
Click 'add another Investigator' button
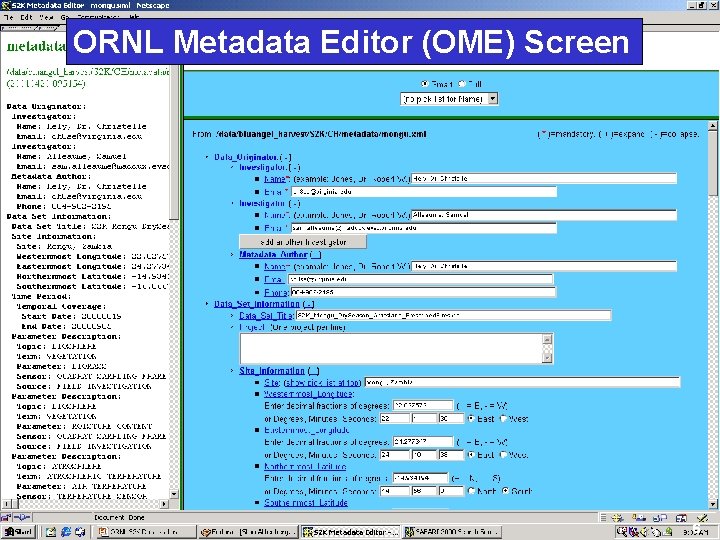click(303, 242)
